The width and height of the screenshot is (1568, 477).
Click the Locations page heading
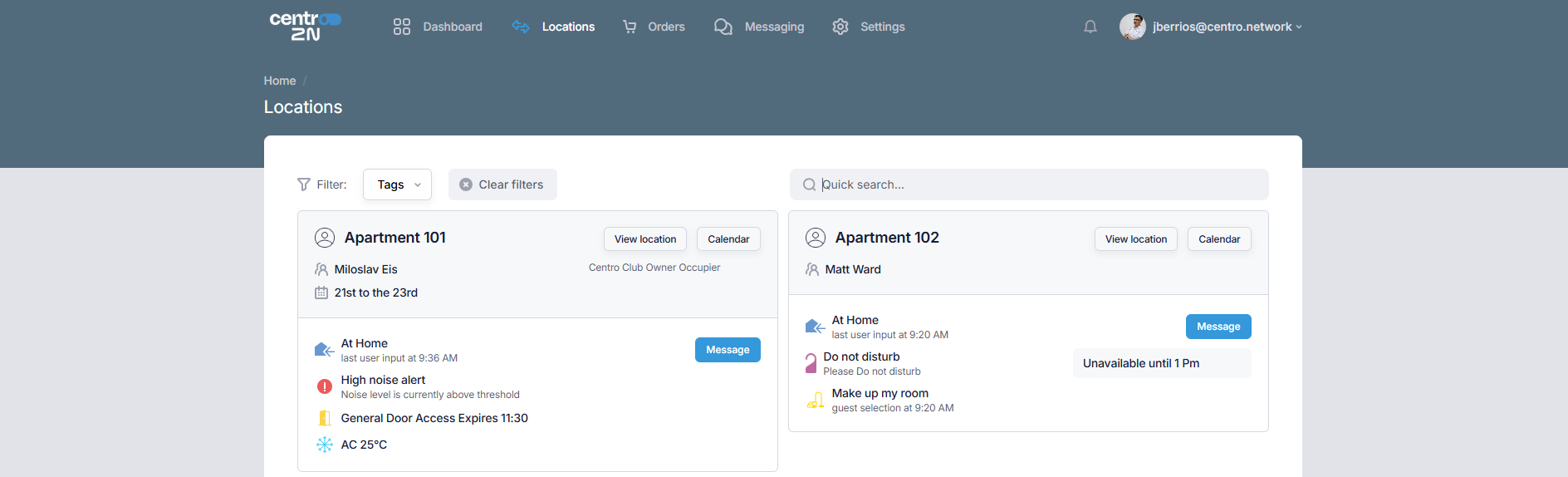303,107
